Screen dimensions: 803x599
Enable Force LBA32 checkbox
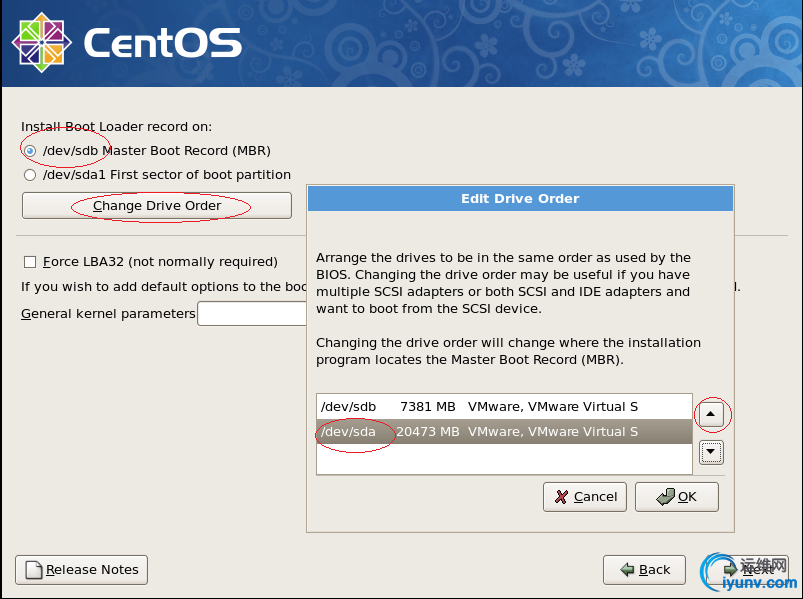[30, 262]
